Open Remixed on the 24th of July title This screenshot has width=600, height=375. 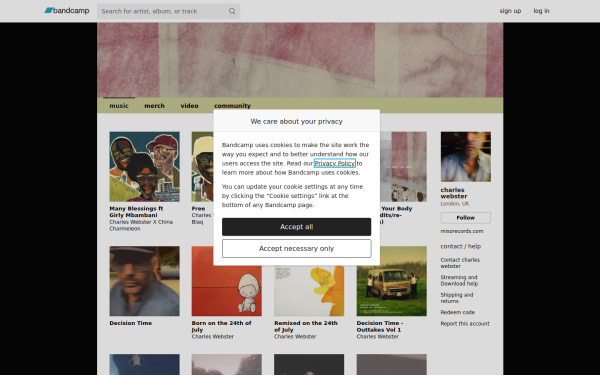coord(306,326)
